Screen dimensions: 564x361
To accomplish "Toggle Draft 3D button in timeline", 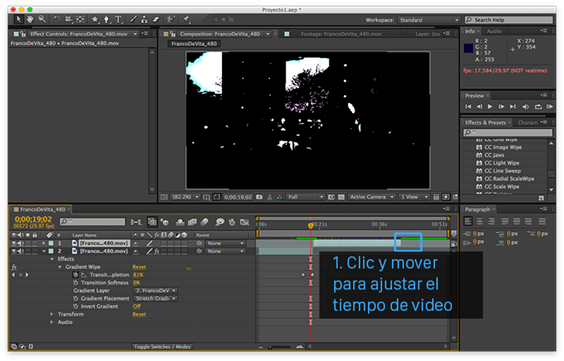I will (x=165, y=223).
